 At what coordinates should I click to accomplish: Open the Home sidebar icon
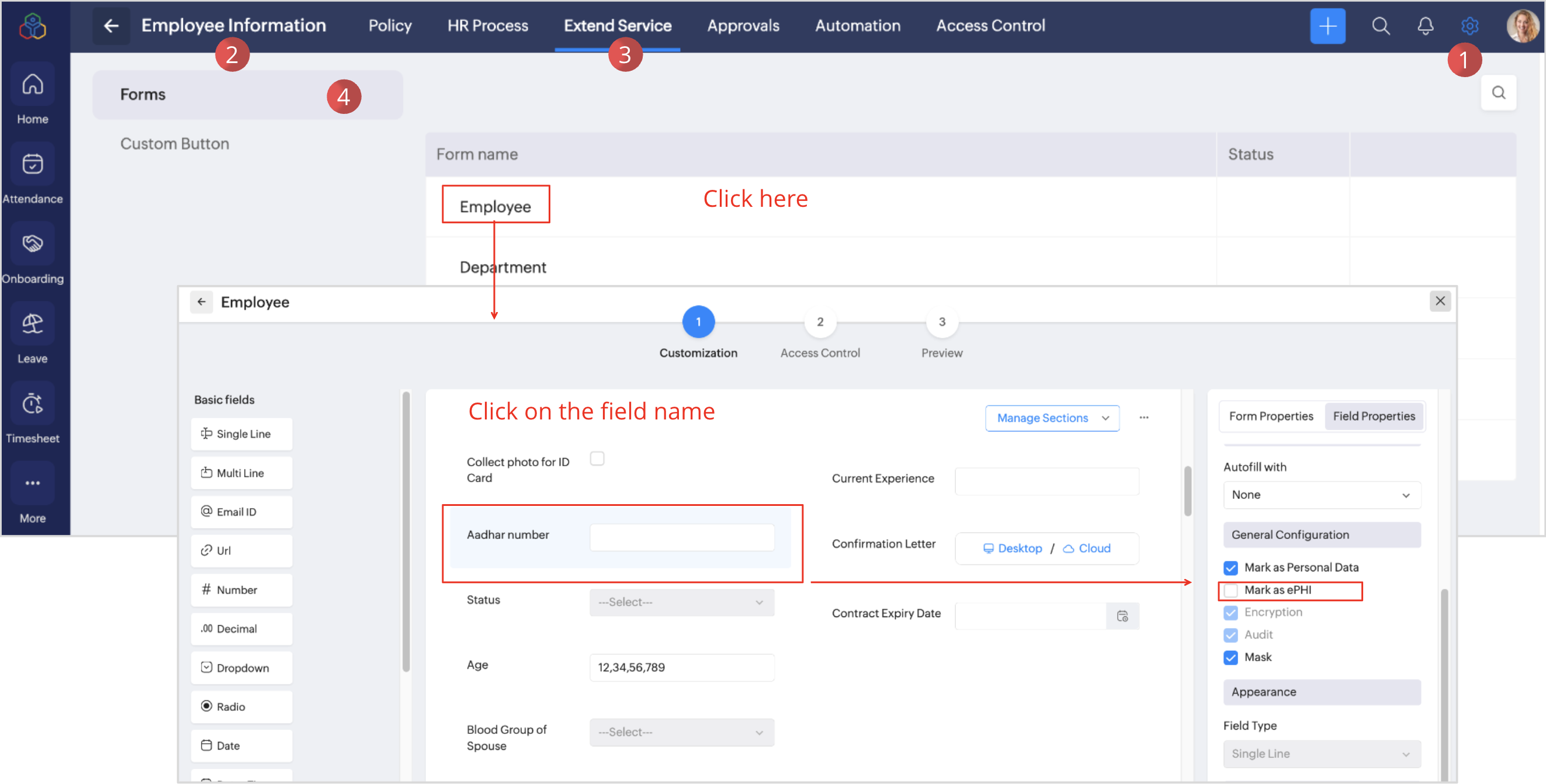32,85
